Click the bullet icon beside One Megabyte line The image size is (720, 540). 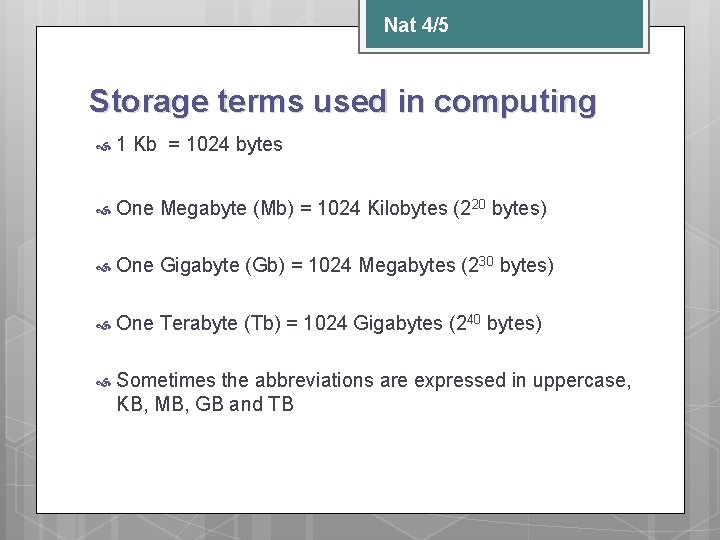[x=103, y=211]
